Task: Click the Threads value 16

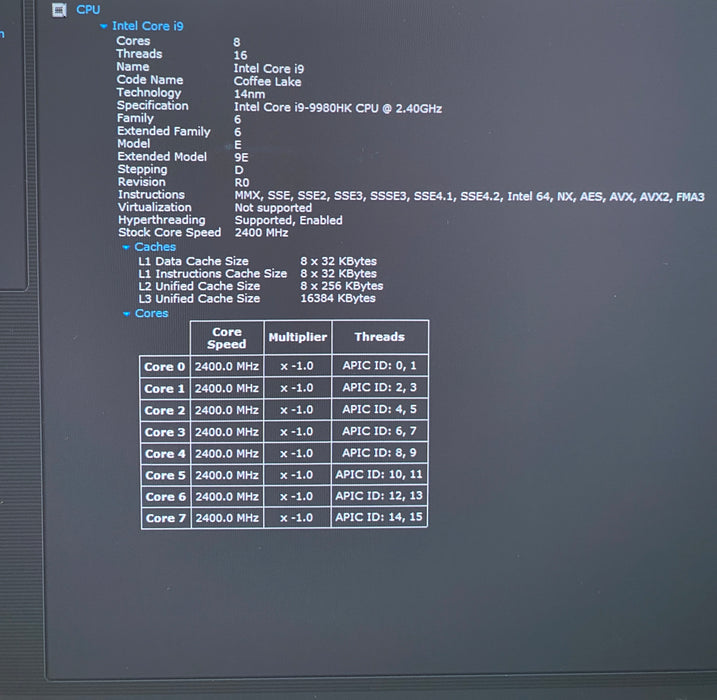Action: 241,56
